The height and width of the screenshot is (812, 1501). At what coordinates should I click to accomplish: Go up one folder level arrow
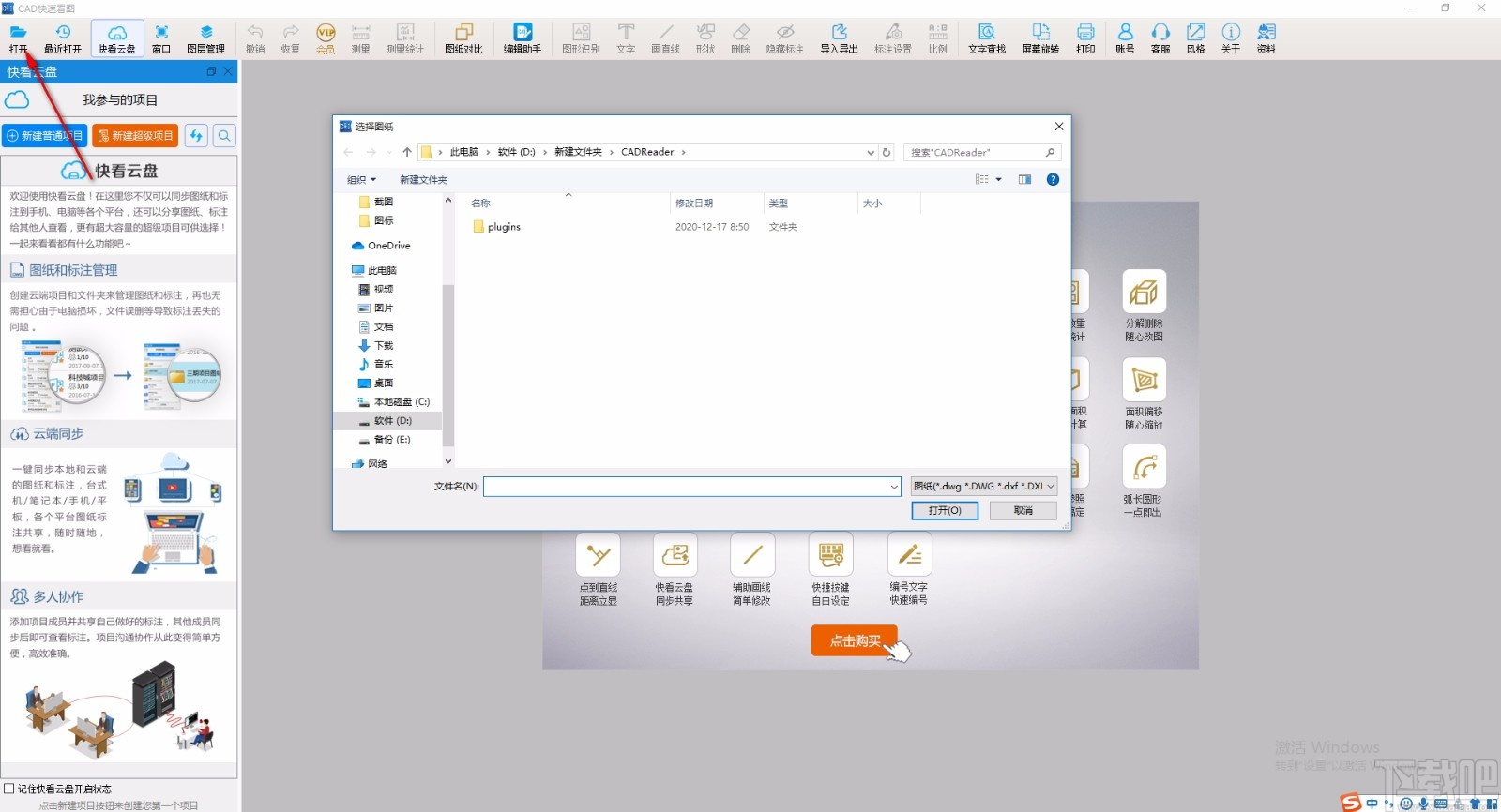coord(407,152)
